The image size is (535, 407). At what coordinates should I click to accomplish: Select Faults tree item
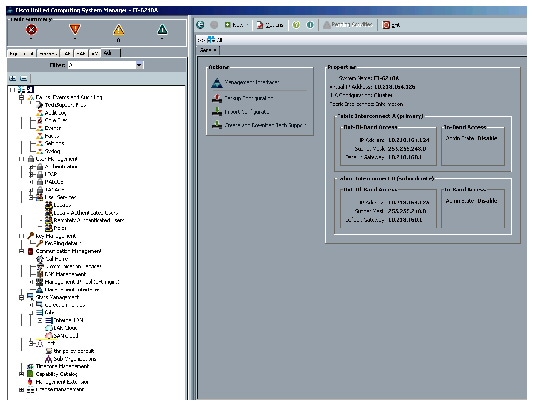coord(52,136)
